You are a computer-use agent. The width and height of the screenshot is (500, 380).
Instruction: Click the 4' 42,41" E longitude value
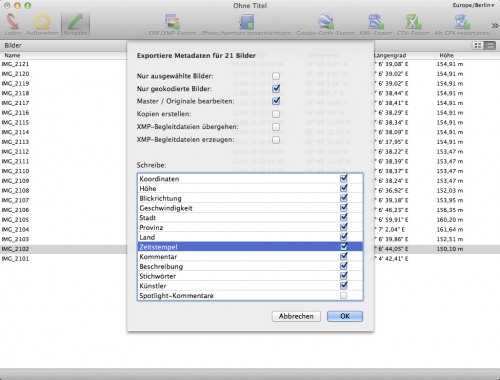[391, 259]
